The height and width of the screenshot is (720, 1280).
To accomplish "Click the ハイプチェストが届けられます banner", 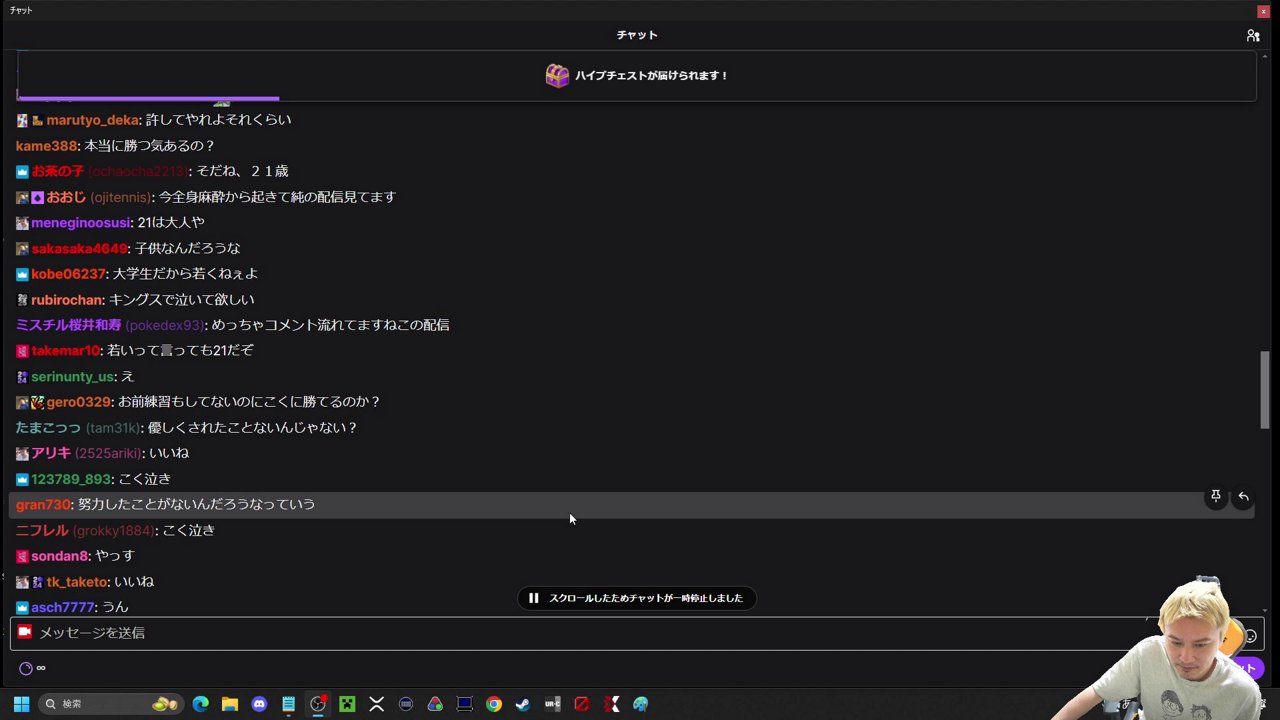I will point(650,75).
